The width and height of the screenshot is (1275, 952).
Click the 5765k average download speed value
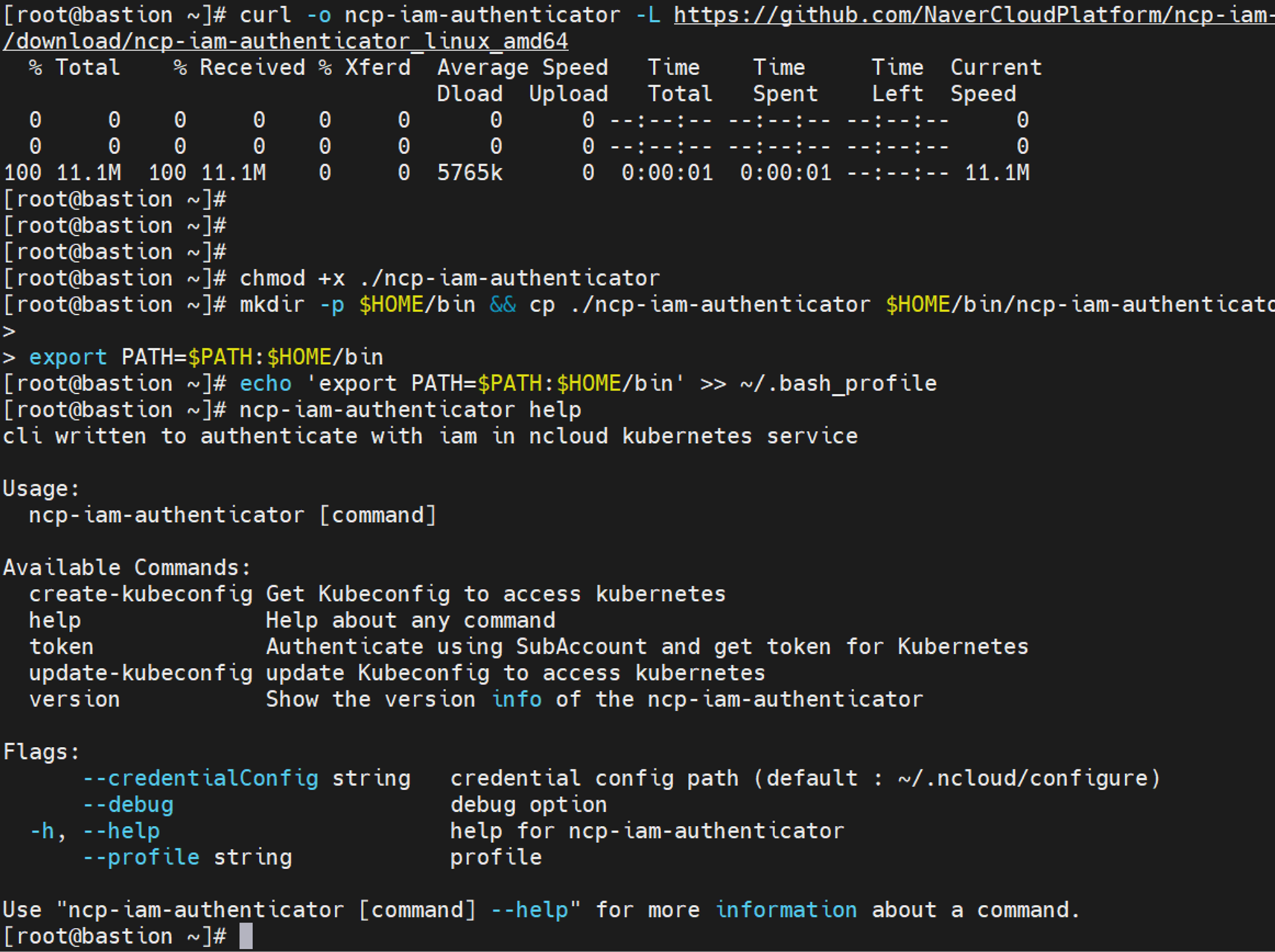pyautogui.click(x=470, y=173)
